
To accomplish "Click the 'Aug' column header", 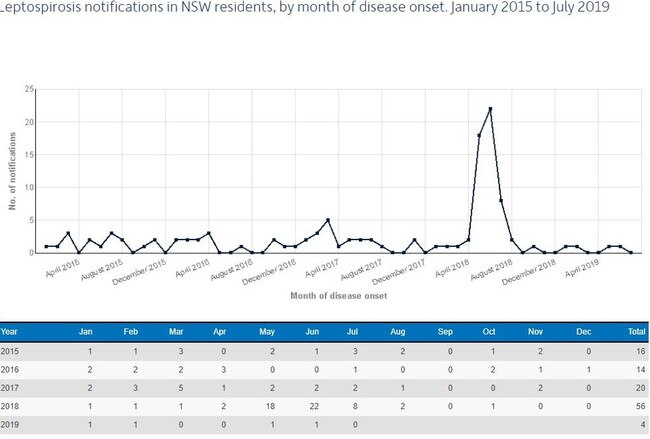I will click(398, 332).
